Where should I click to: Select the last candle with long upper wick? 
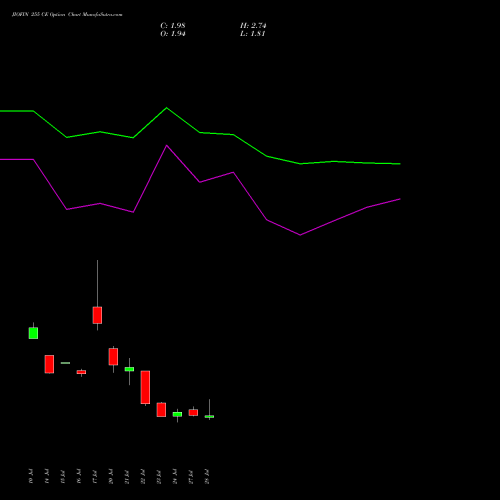pos(209,416)
